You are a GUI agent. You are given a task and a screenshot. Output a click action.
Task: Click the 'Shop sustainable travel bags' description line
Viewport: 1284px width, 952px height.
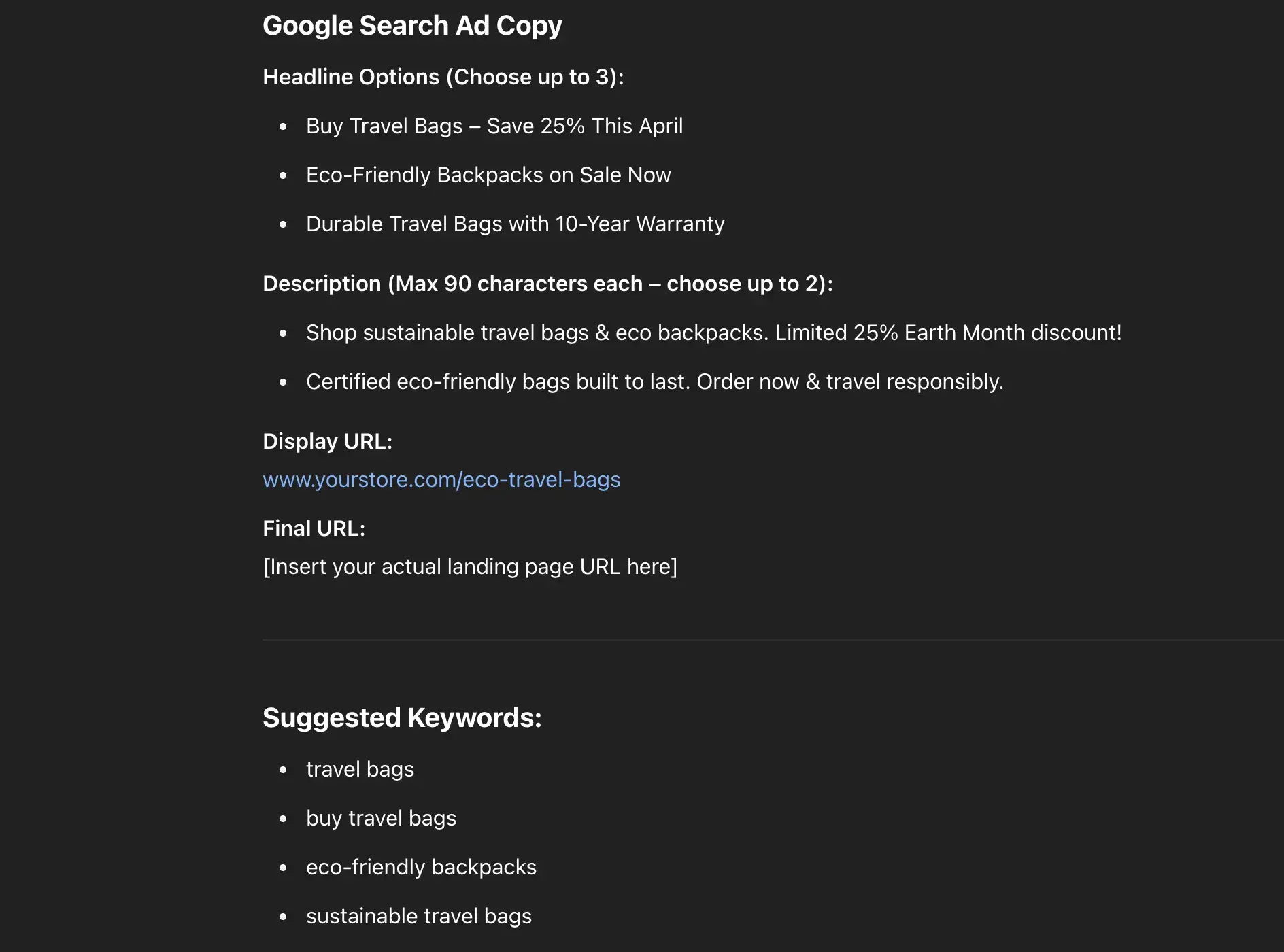tap(713, 333)
